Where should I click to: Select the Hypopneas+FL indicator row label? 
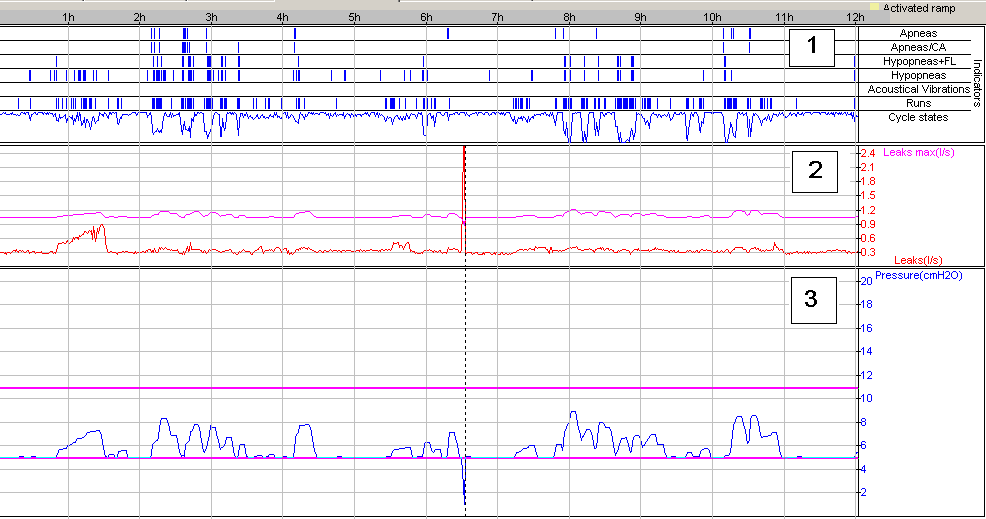917,61
